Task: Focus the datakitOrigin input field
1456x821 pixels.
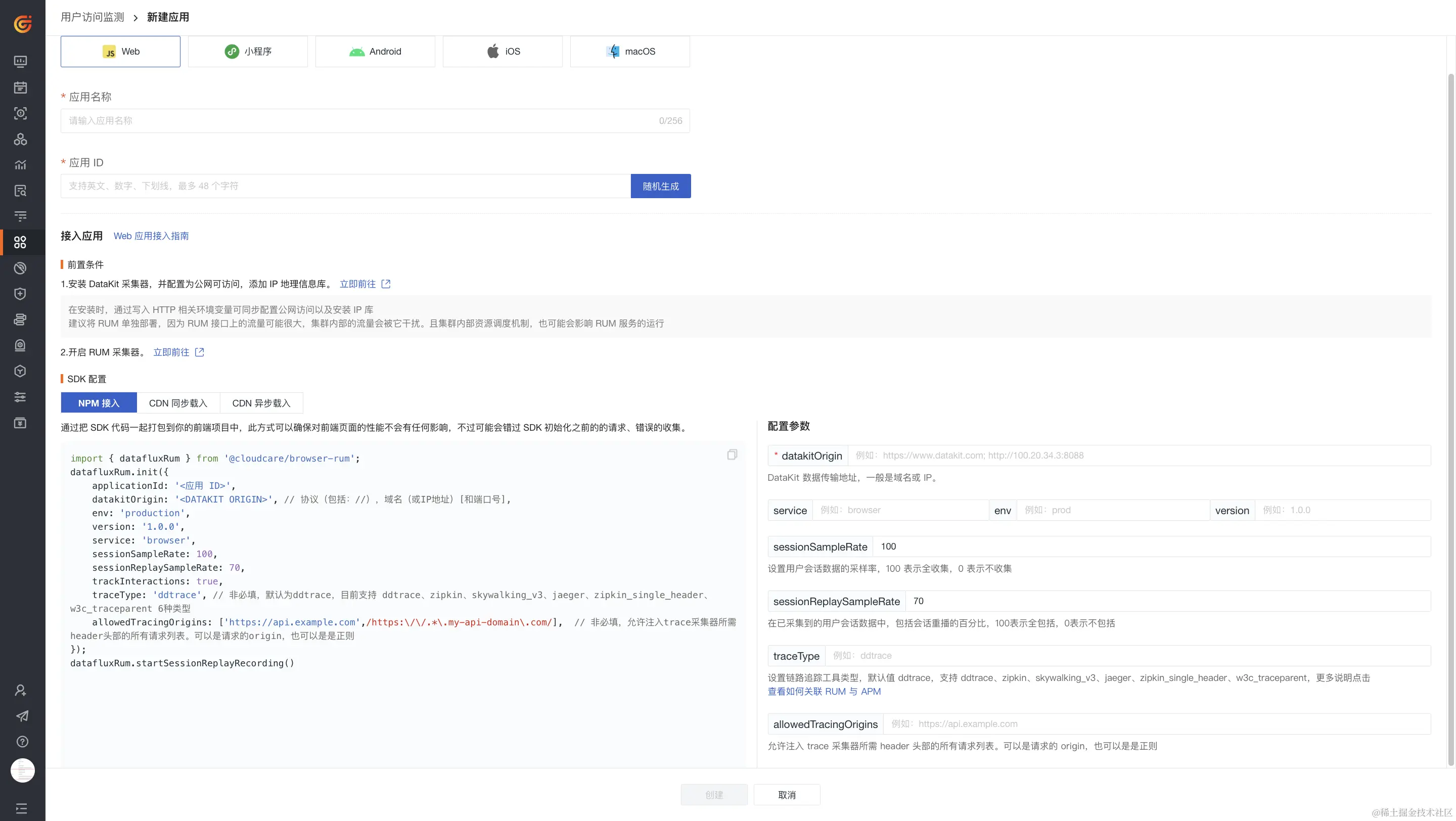Action: click(1139, 455)
